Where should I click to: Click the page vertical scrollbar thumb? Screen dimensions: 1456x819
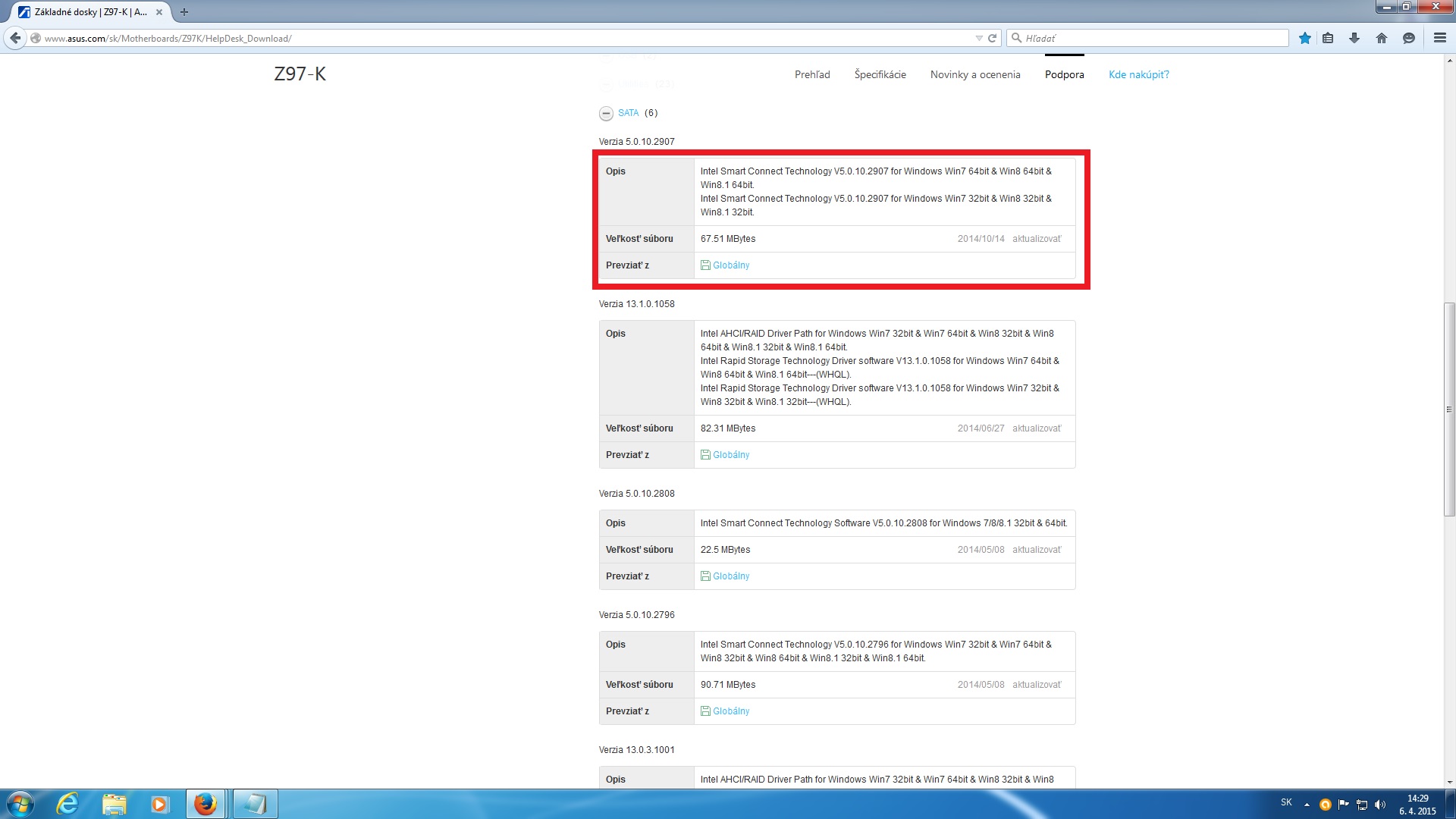tap(1449, 409)
